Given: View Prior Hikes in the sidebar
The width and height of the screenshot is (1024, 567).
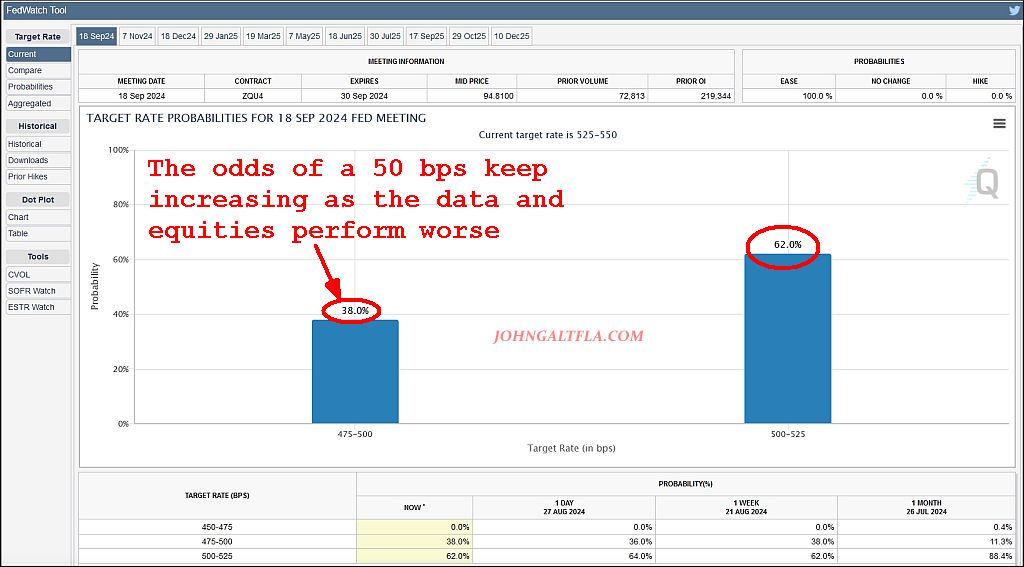Looking at the screenshot, I should pyautogui.click(x=29, y=177).
